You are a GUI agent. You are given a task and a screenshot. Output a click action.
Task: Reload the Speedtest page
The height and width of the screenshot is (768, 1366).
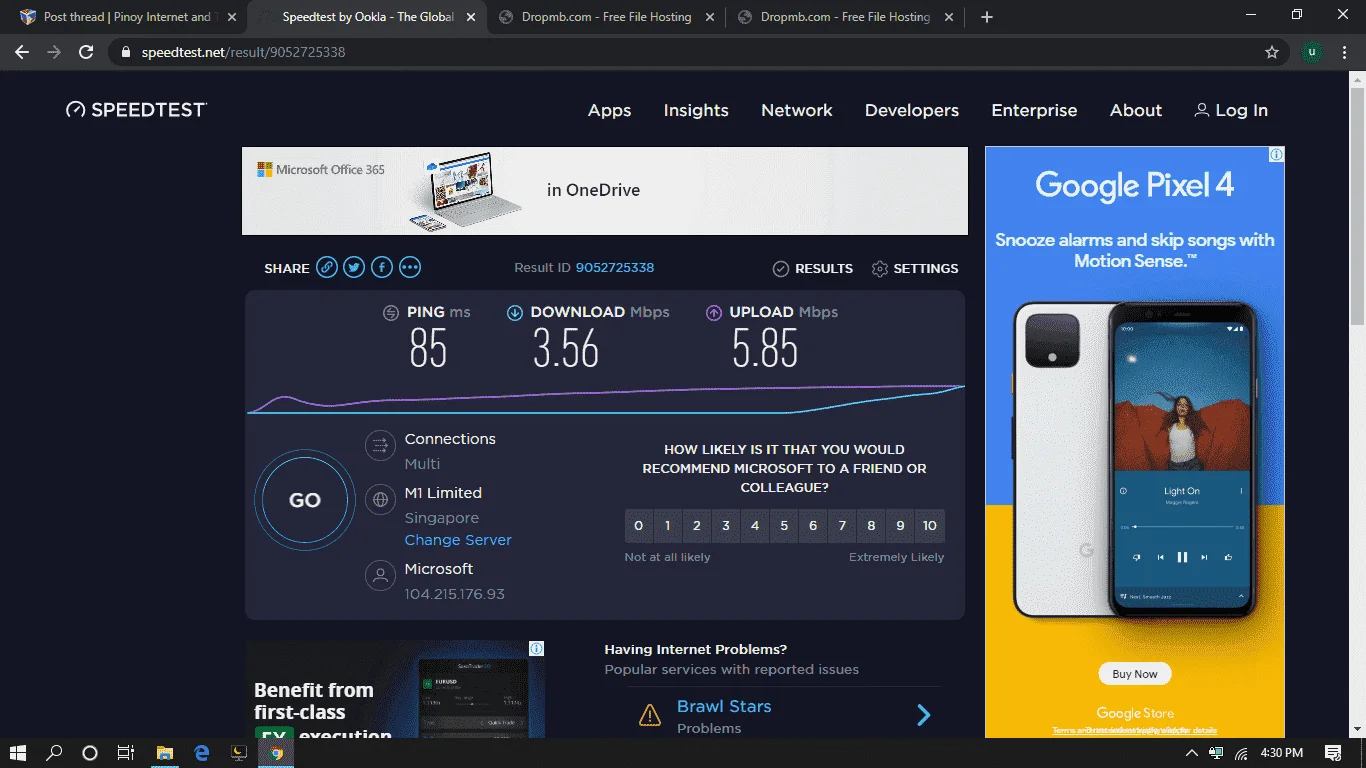[87, 52]
